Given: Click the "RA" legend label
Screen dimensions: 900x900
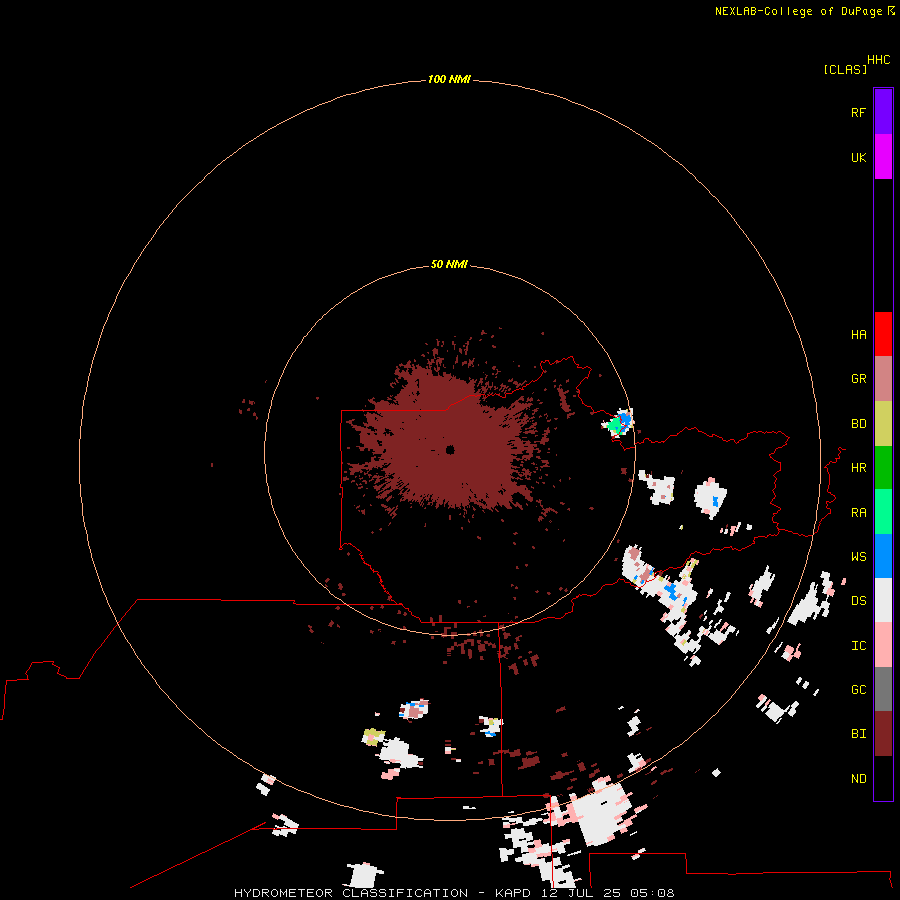Looking at the screenshot, I should (858, 513).
